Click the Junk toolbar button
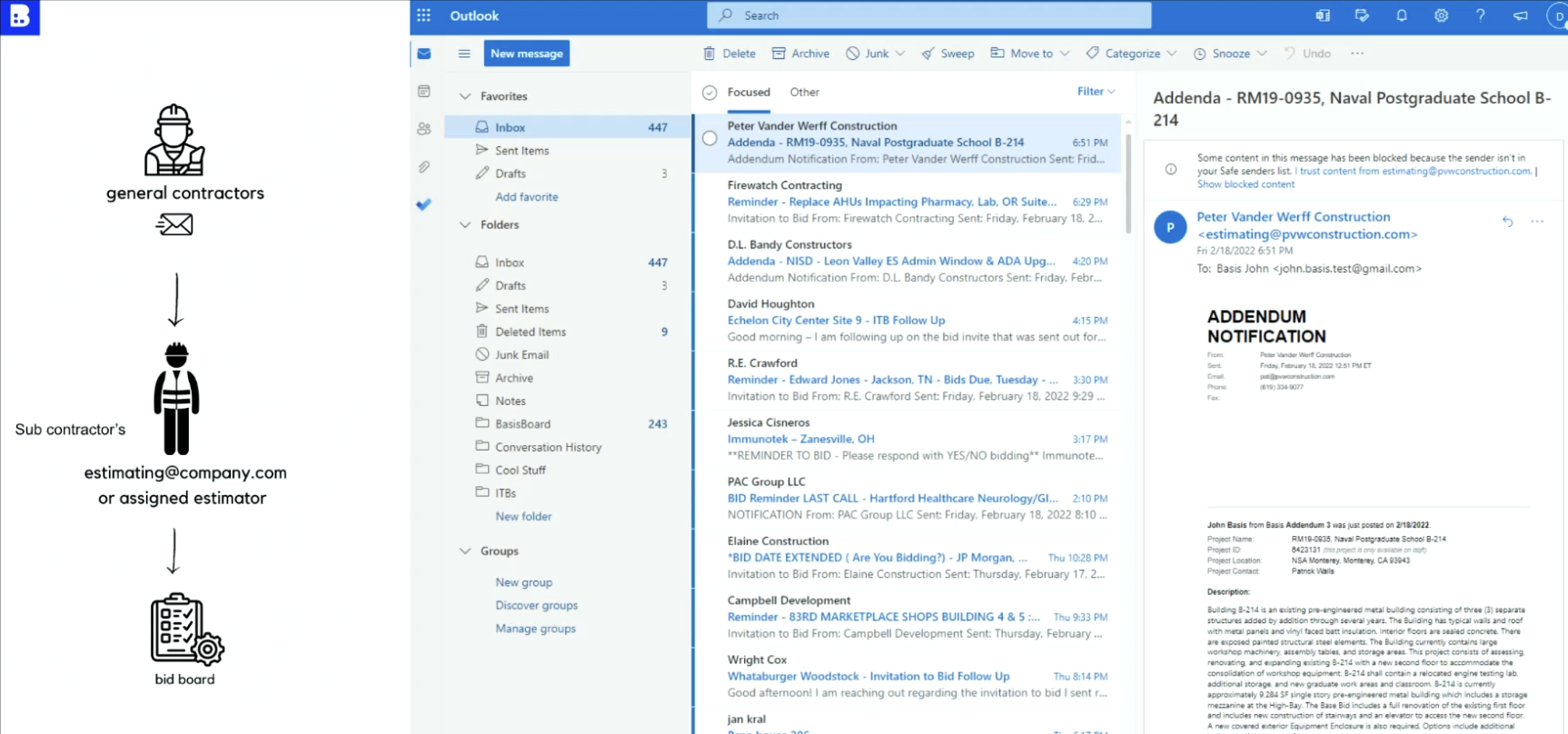 (x=868, y=54)
